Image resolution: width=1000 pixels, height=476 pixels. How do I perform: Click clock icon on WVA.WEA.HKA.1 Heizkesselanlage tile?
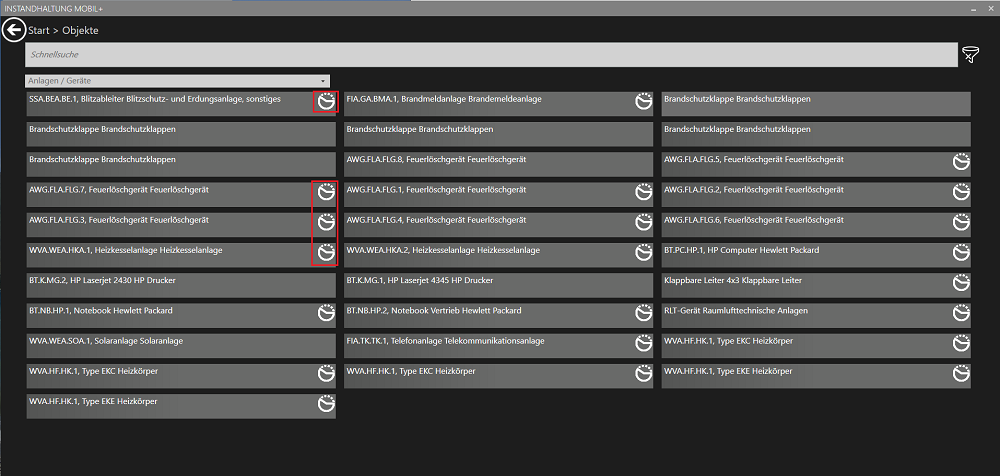[325, 253]
